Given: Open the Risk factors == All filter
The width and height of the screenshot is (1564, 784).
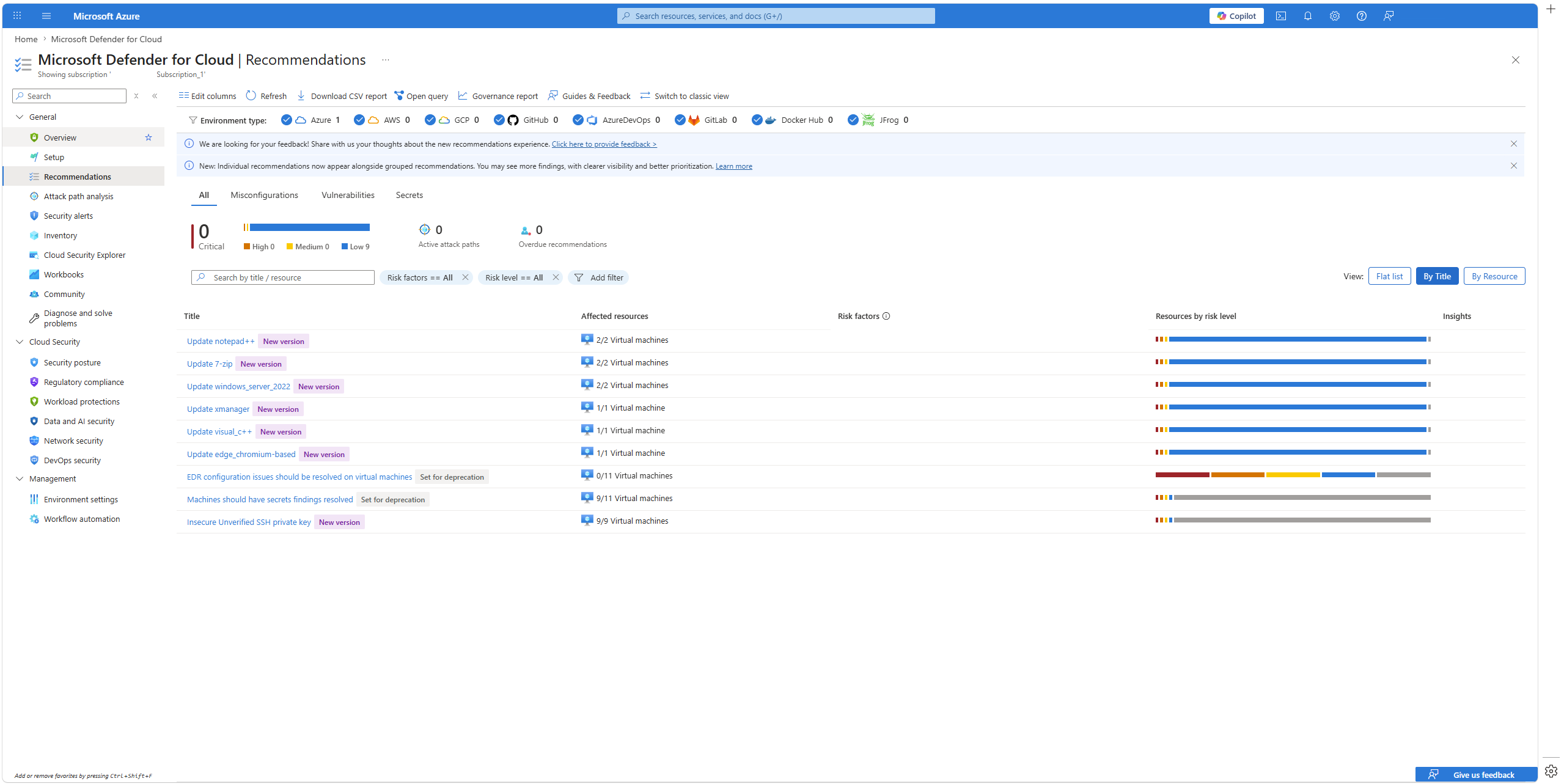Looking at the screenshot, I should click(x=420, y=277).
